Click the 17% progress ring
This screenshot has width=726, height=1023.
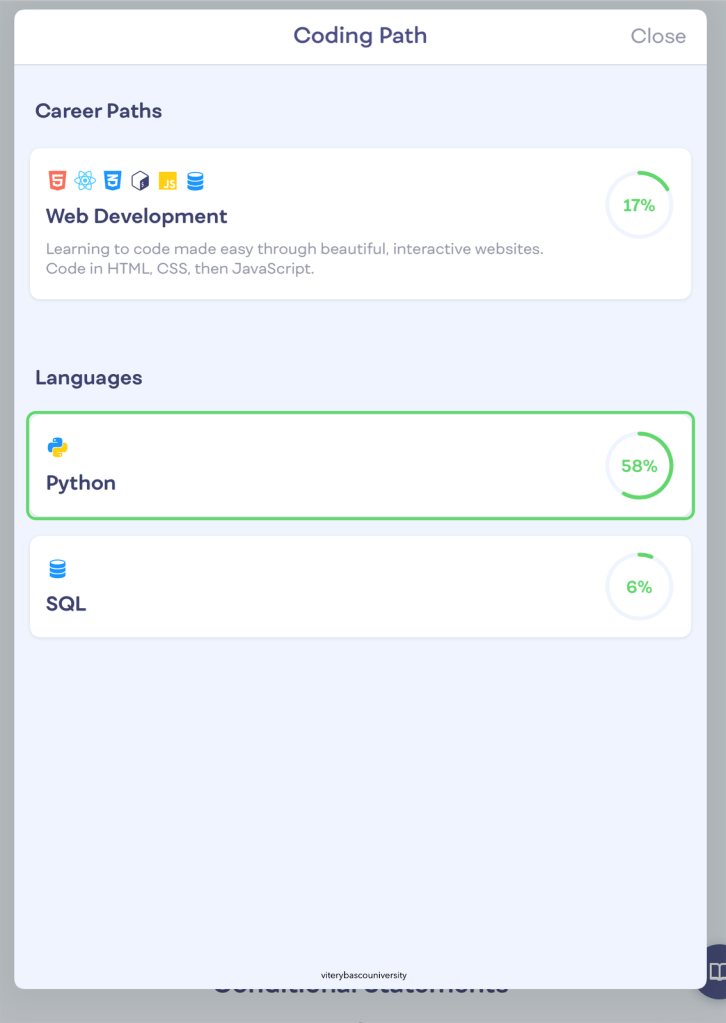coord(639,204)
